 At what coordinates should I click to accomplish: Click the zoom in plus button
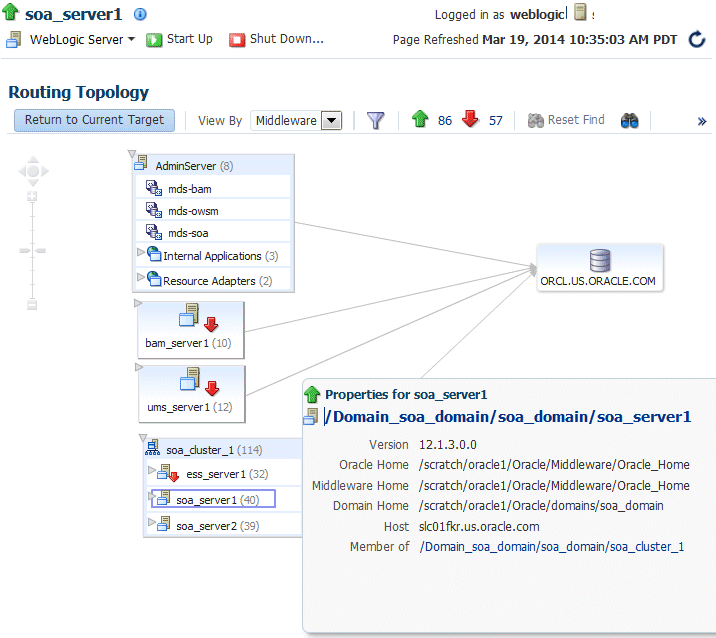point(32,196)
